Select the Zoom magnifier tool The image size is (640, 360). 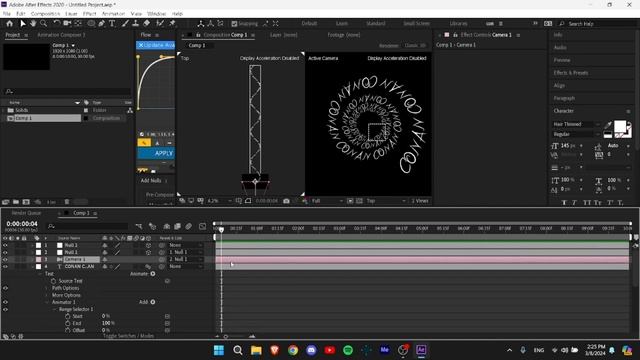[x=43, y=24]
